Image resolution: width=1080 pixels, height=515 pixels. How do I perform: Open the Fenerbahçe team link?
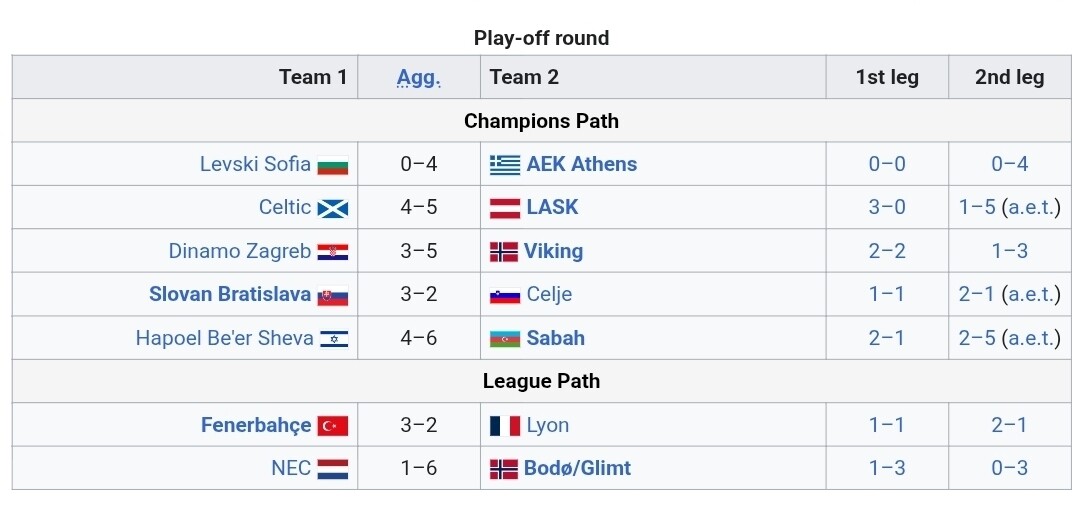click(256, 425)
